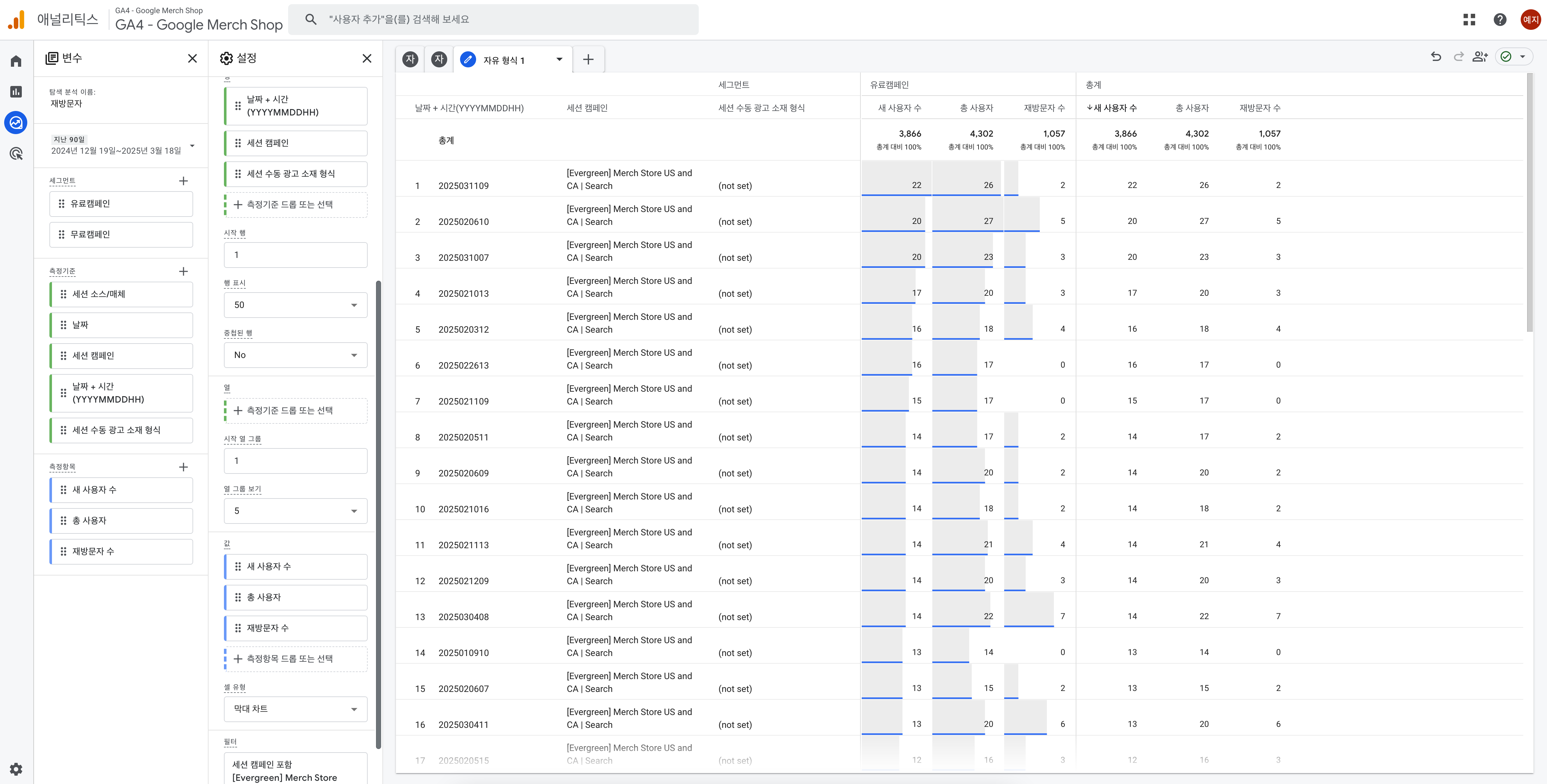
Task: Select the 날짜 dimension chip
Action: 121,325
